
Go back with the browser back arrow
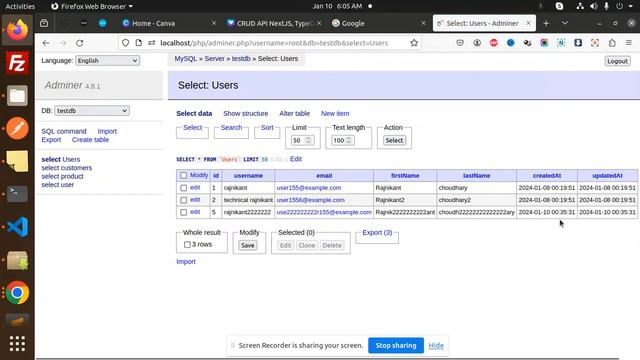coord(46,43)
